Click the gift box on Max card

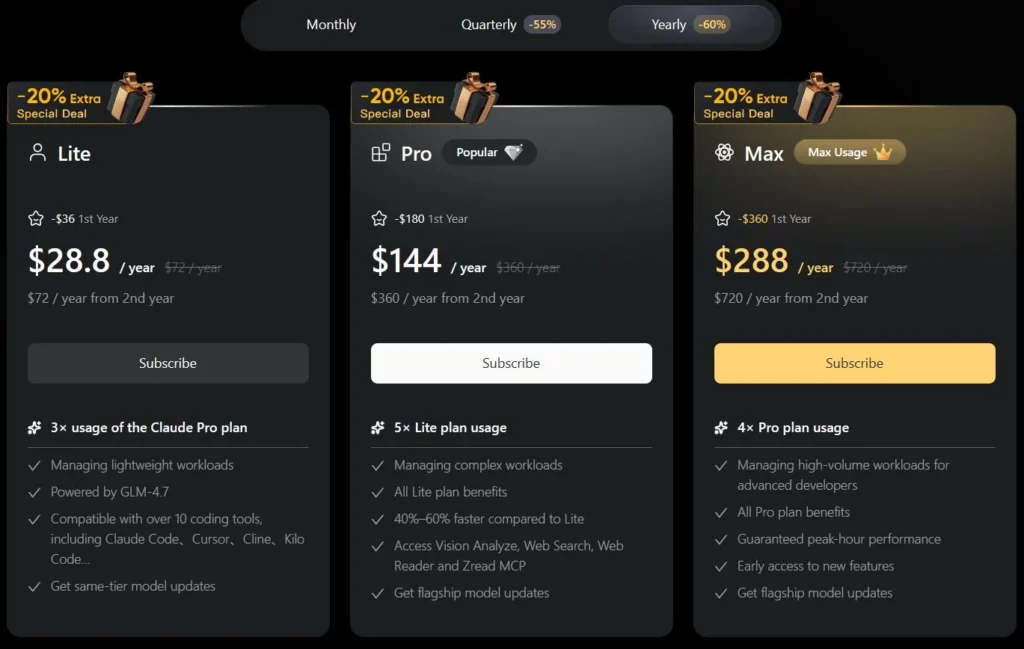[817, 97]
